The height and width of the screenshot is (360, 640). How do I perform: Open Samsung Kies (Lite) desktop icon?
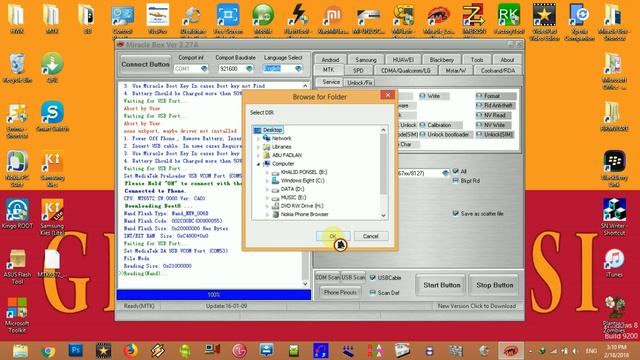pos(52,216)
